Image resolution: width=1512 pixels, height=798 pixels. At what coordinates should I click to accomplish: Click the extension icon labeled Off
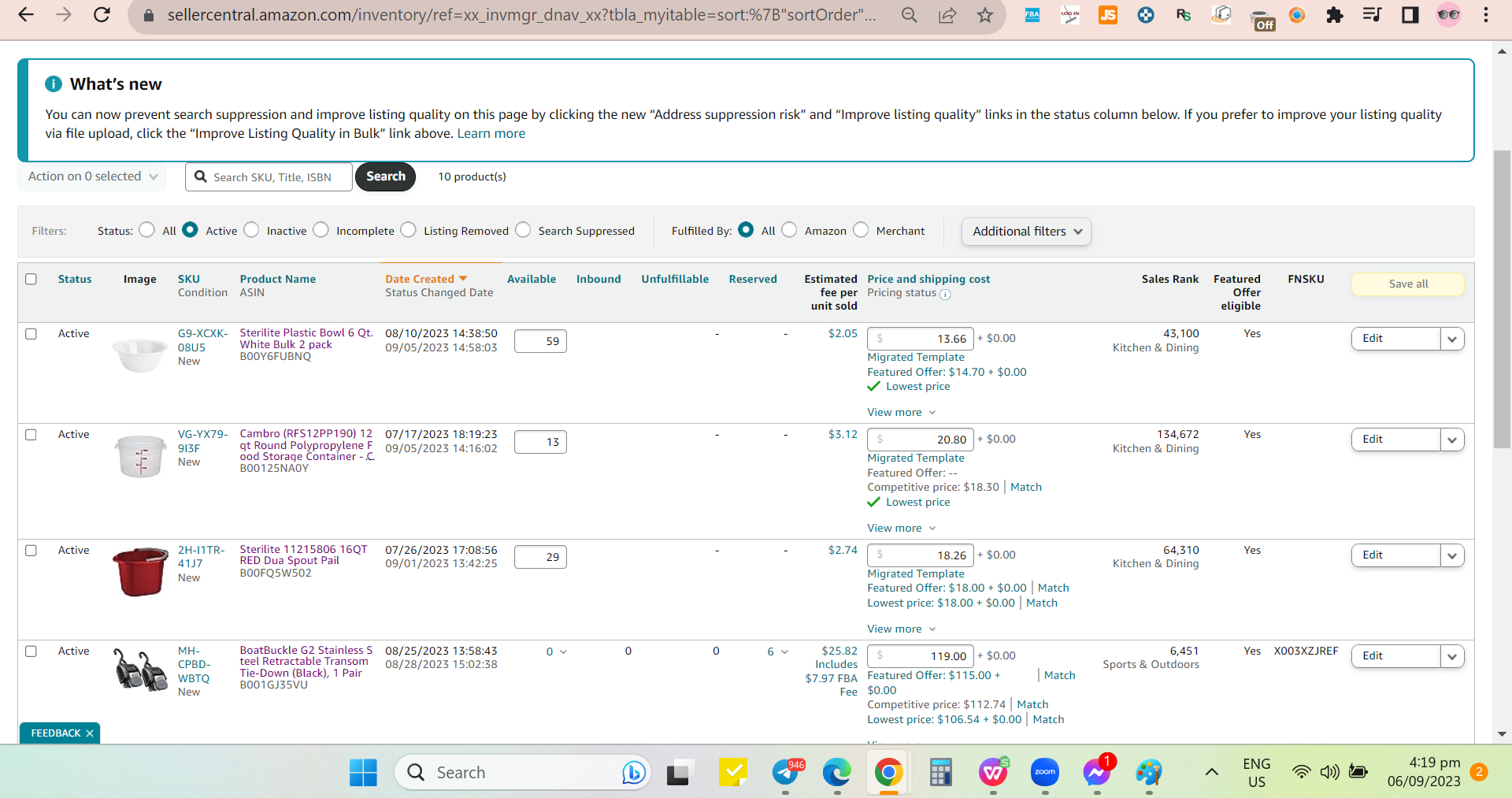[1263, 20]
